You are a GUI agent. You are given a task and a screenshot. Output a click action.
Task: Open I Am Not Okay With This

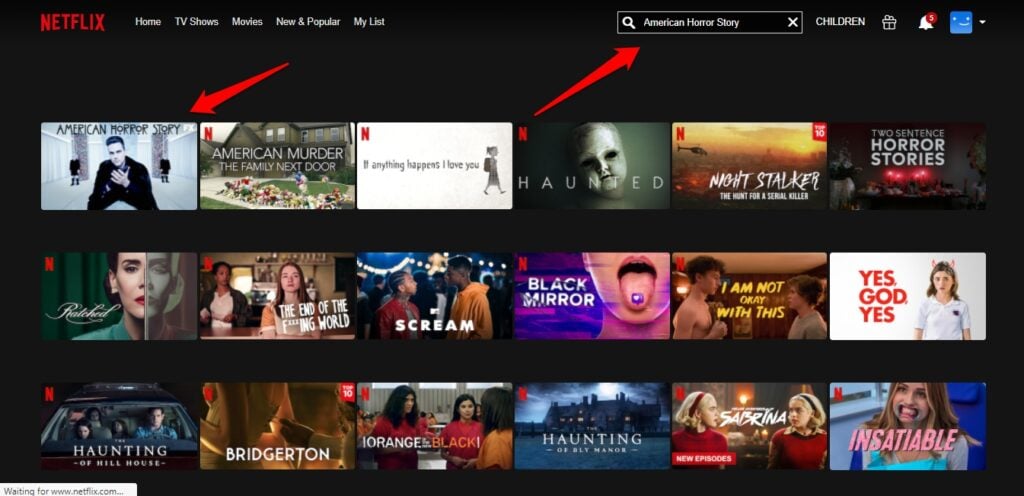click(x=750, y=296)
